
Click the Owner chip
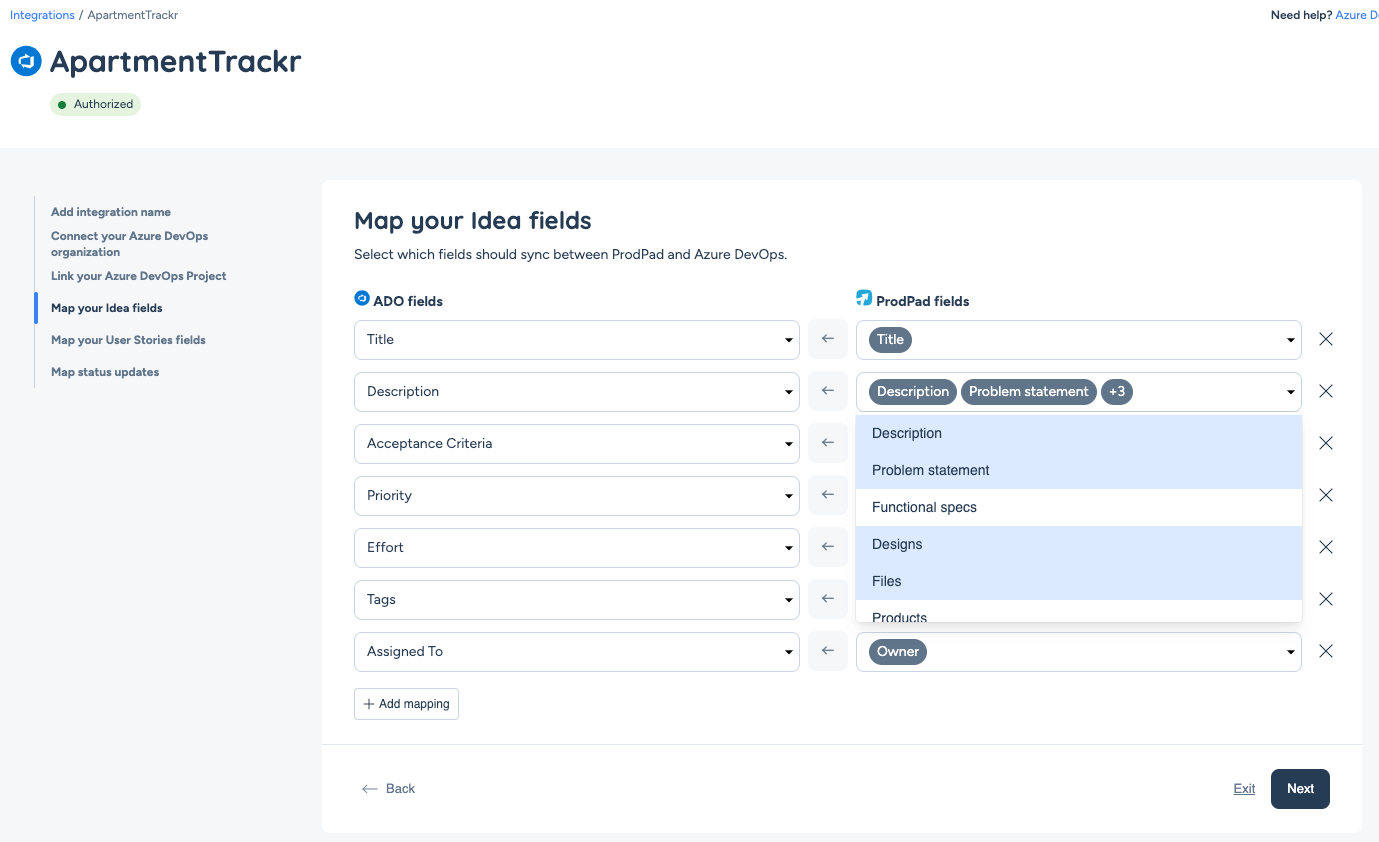tap(898, 652)
